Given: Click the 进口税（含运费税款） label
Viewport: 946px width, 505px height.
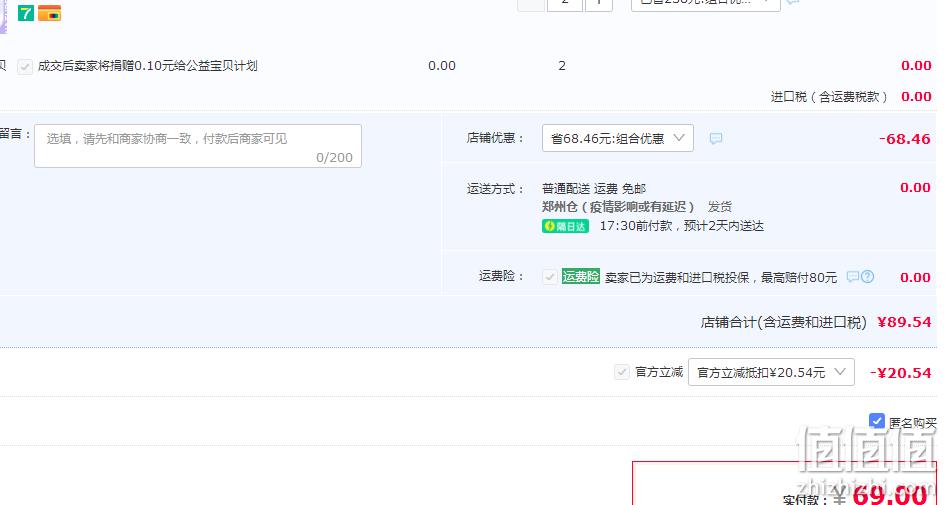Looking at the screenshot, I should pos(829,97).
